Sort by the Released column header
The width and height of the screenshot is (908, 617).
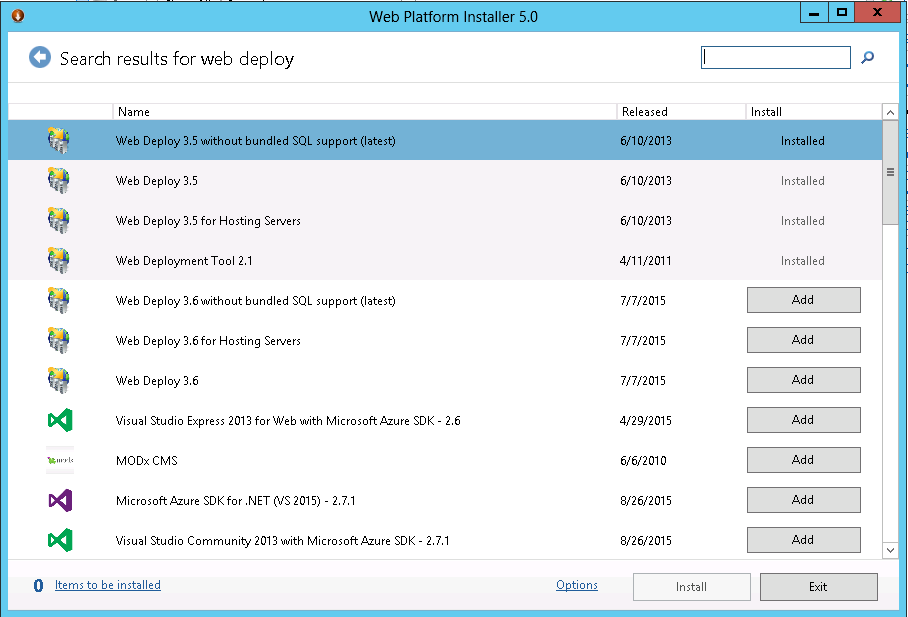point(682,112)
